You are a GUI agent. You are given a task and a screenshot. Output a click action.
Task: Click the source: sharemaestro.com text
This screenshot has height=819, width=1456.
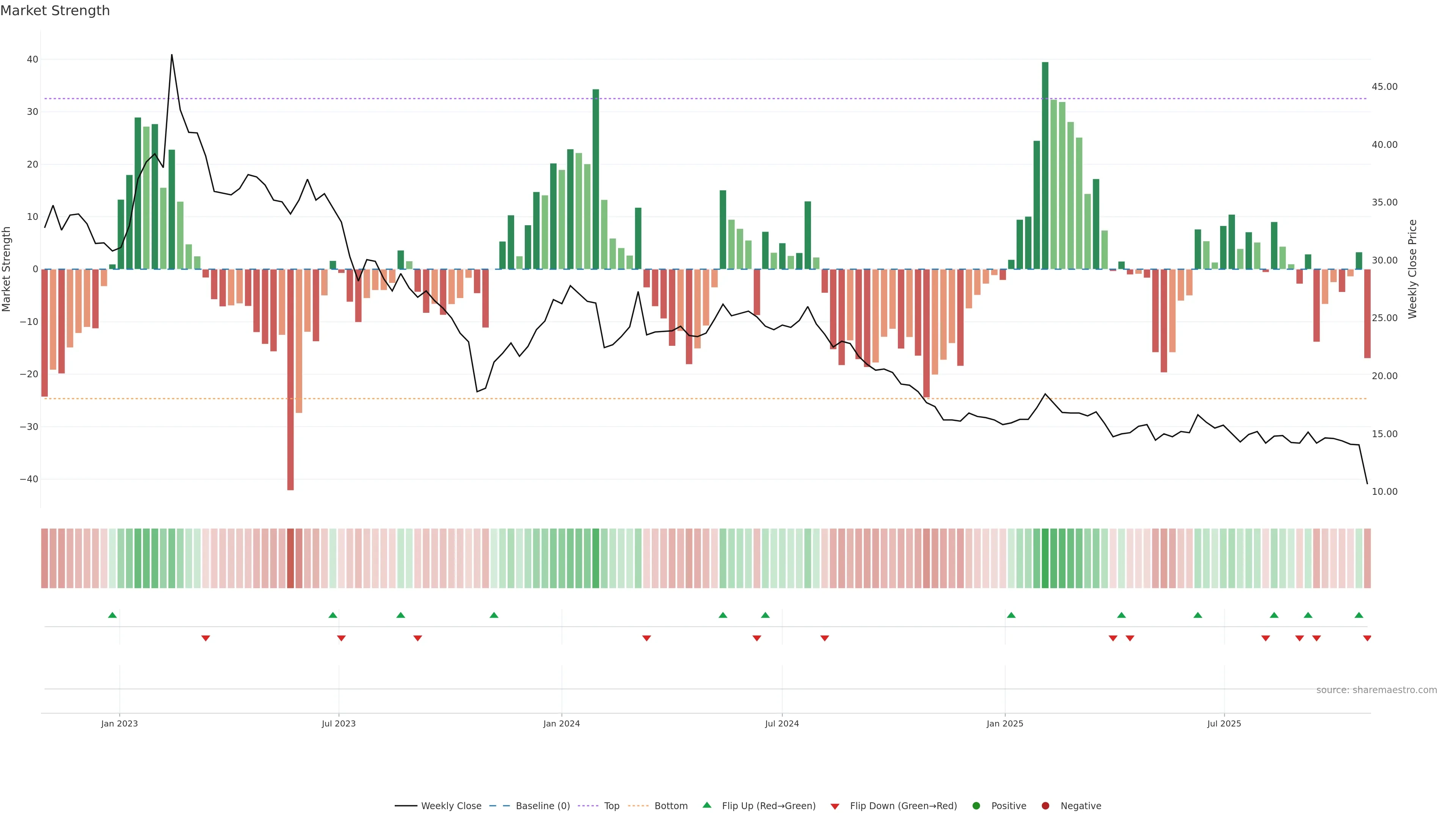click(x=1376, y=690)
